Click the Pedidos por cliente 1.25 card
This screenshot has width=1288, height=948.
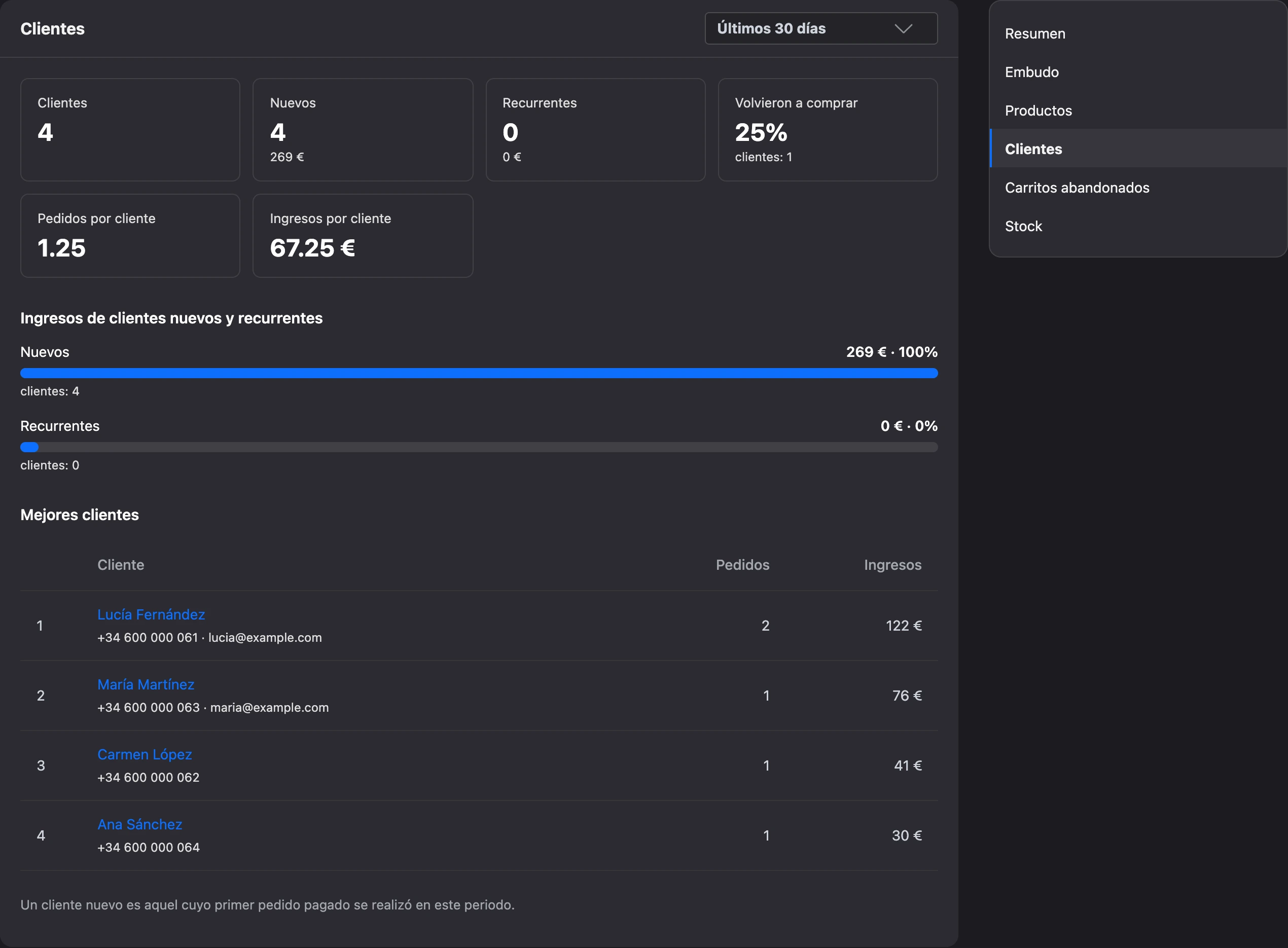[130, 236]
